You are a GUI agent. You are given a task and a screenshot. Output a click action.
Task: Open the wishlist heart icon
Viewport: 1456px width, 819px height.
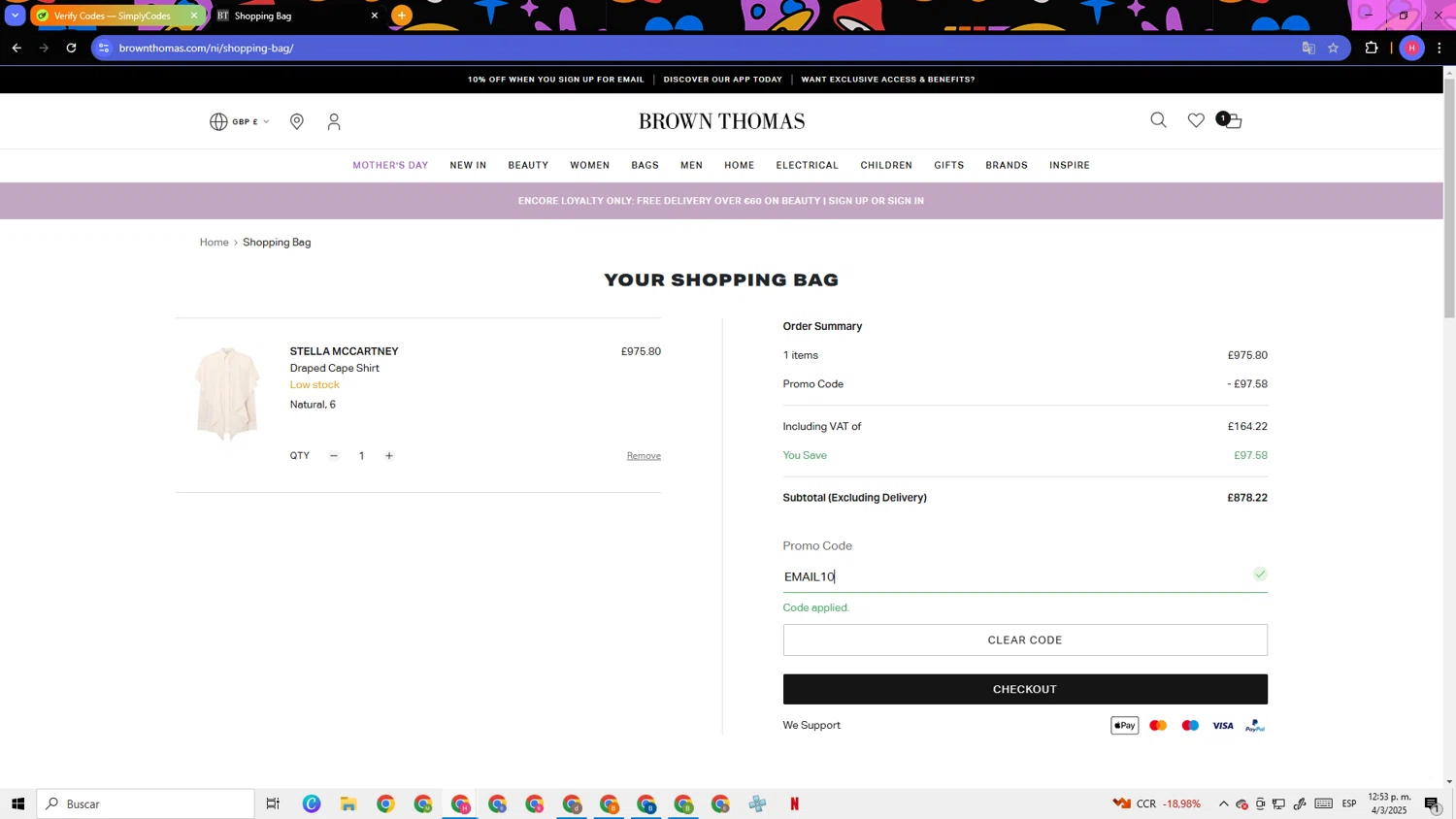[x=1196, y=120]
